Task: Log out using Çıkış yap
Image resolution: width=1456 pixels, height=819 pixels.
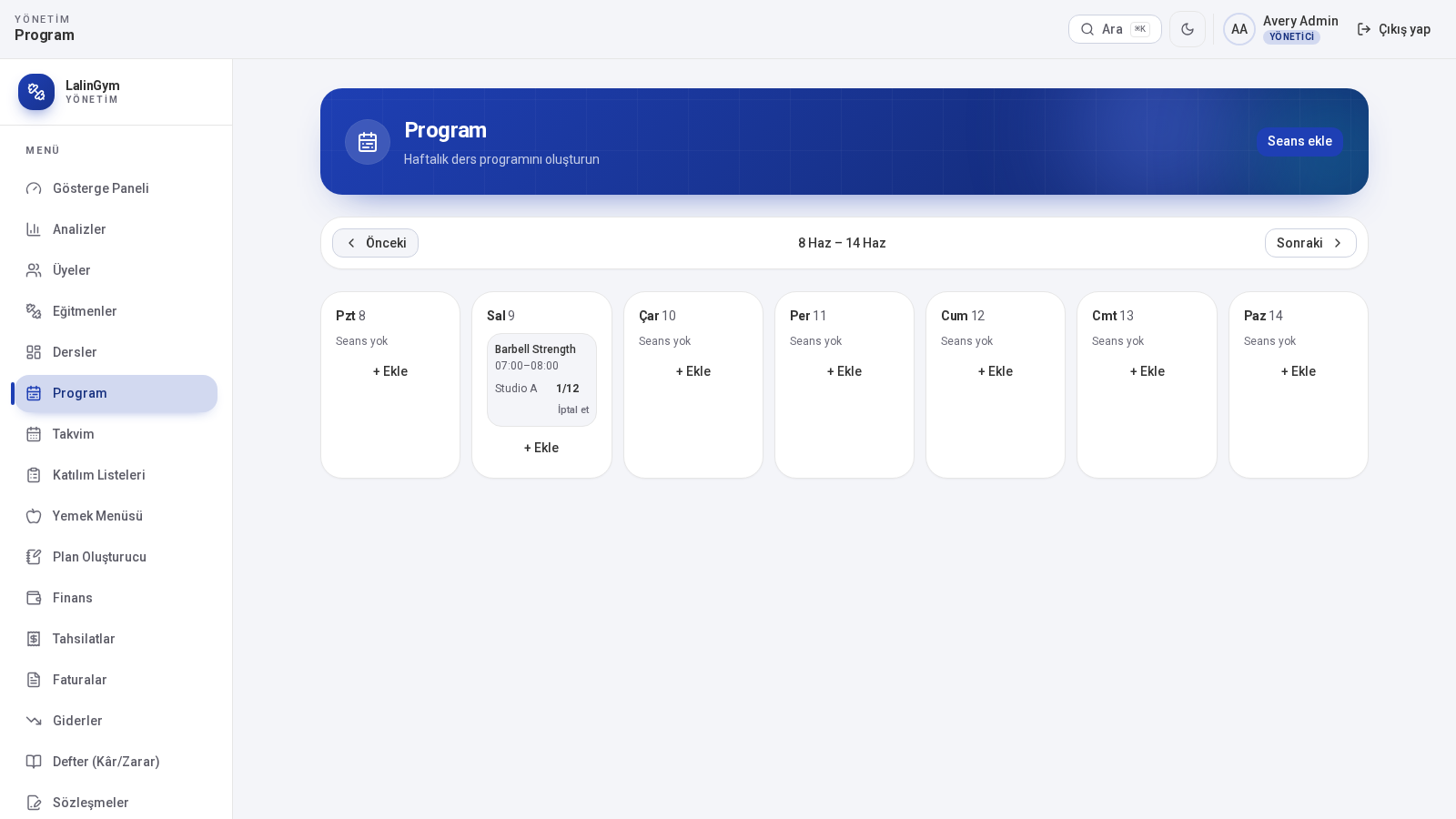Action: click(1394, 29)
